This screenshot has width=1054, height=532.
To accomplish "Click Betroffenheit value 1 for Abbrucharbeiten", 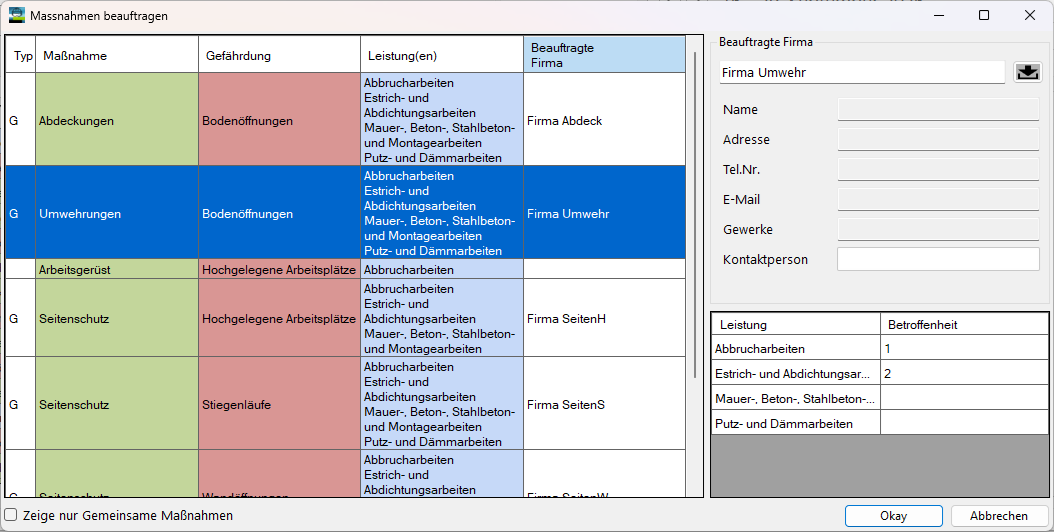I will [964, 348].
